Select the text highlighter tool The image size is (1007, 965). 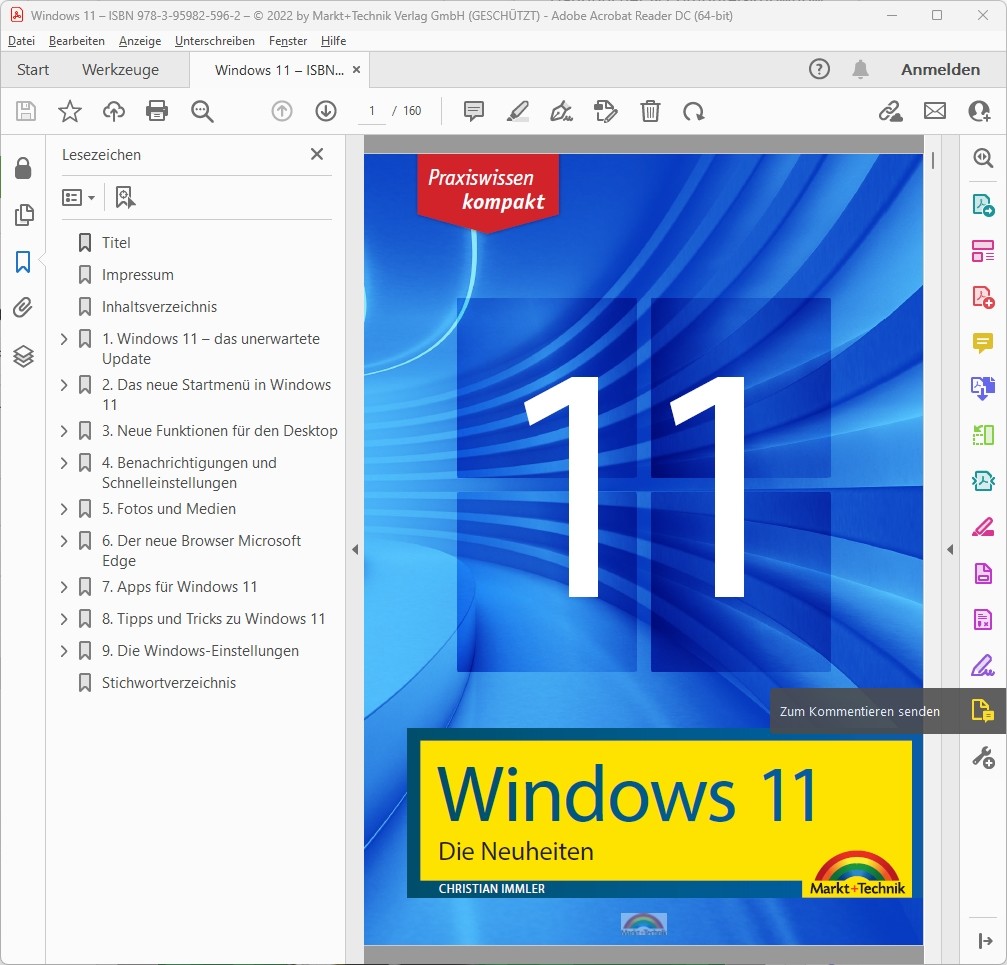click(x=517, y=111)
